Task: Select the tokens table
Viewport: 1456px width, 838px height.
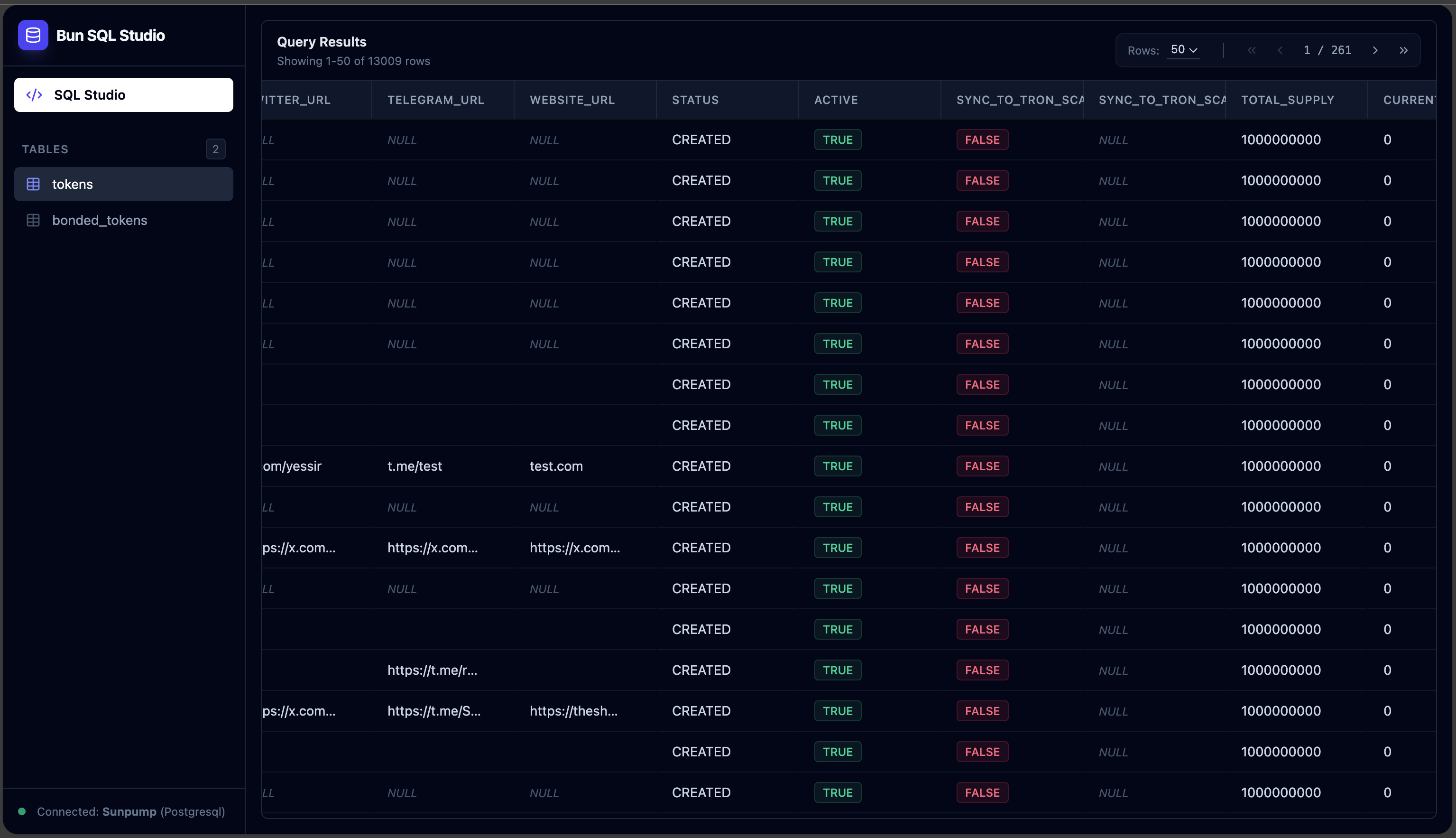Action: click(x=124, y=184)
